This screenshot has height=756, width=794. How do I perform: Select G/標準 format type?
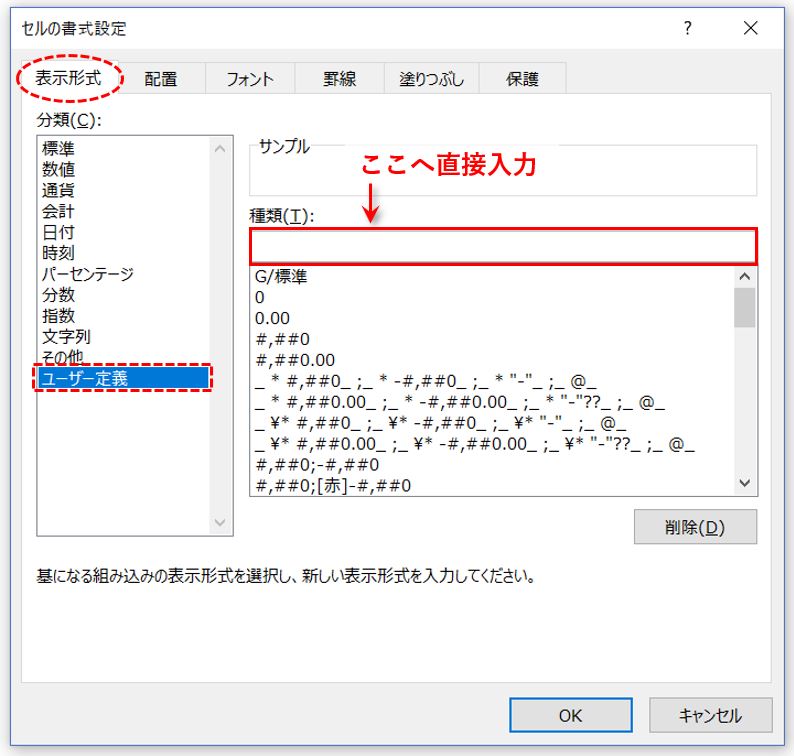point(492,276)
